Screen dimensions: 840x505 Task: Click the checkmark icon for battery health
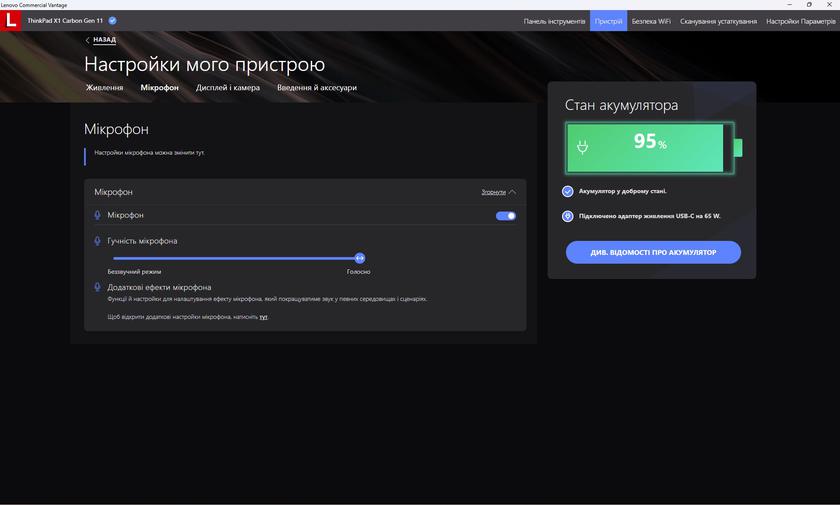[x=568, y=191]
